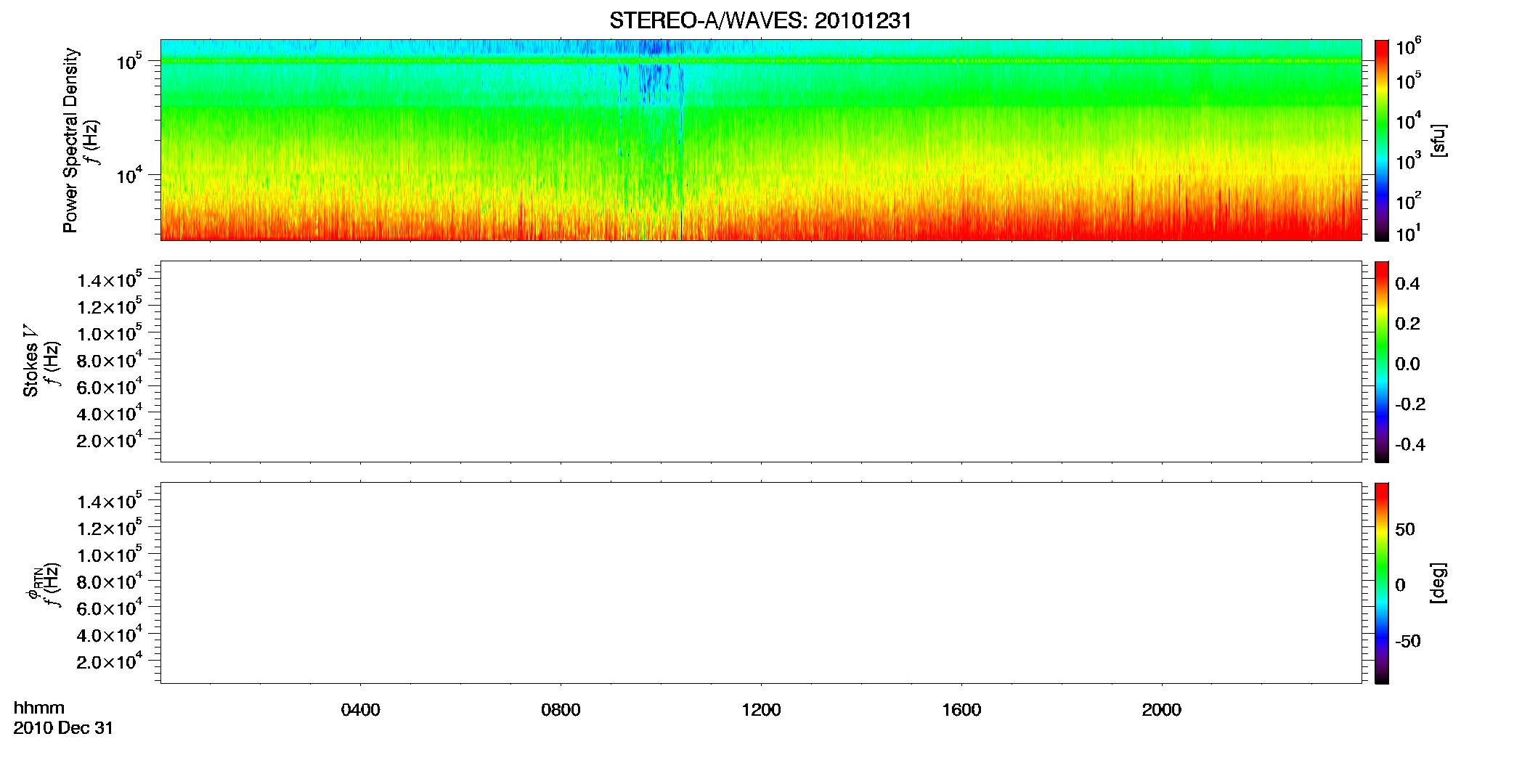Click the 6.0×10^4 tick on the phi RTN axis
This screenshot has width=1522, height=784.
click(x=110, y=608)
